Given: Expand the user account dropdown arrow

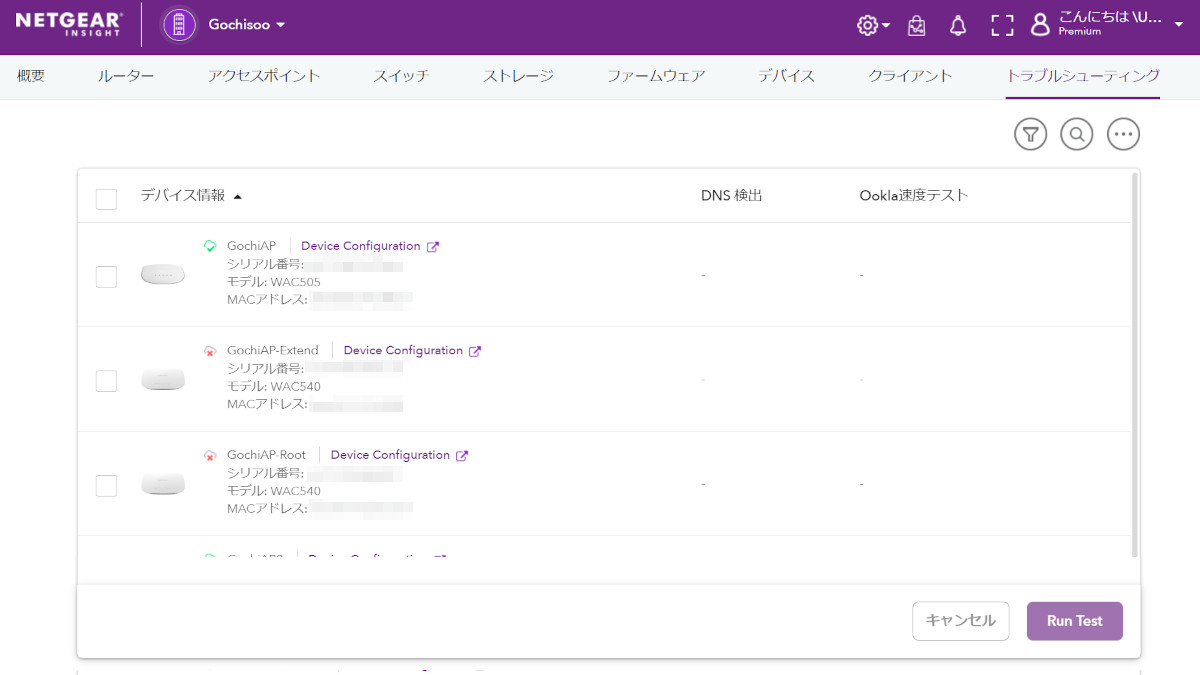Looking at the screenshot, I should [1179, 25].
